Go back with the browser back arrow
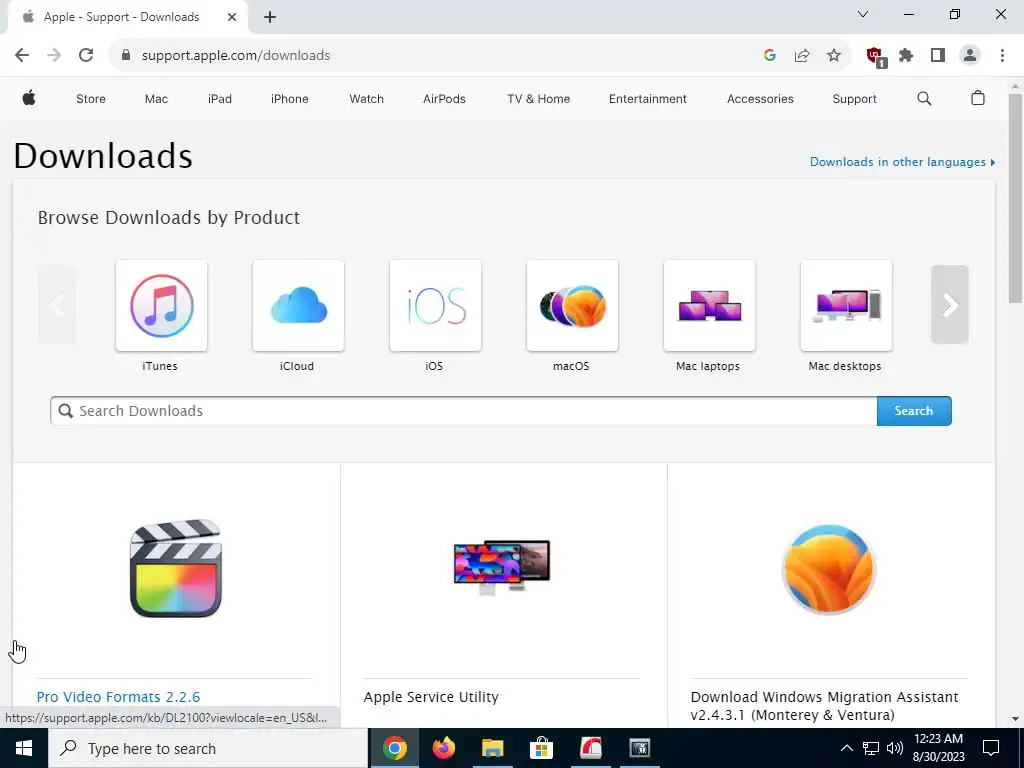The image size is (1024, 768). tap(22, 56)
